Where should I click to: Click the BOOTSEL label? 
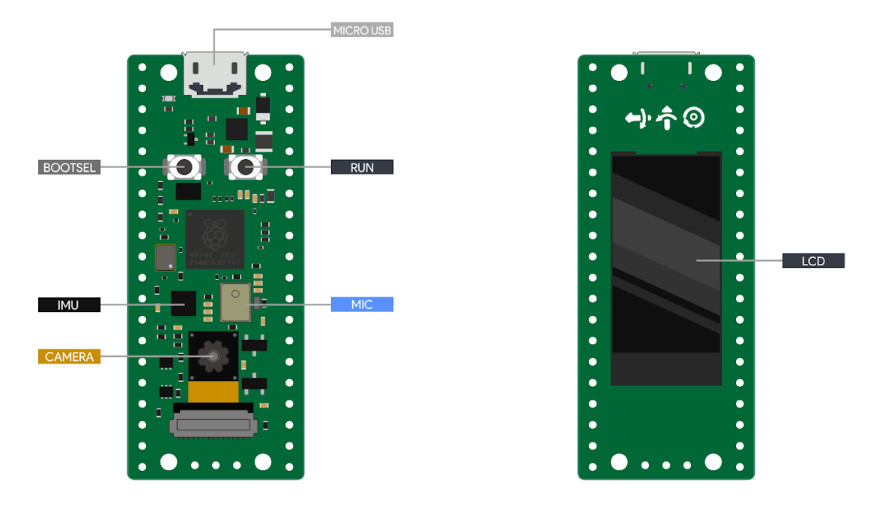point(69,167)
